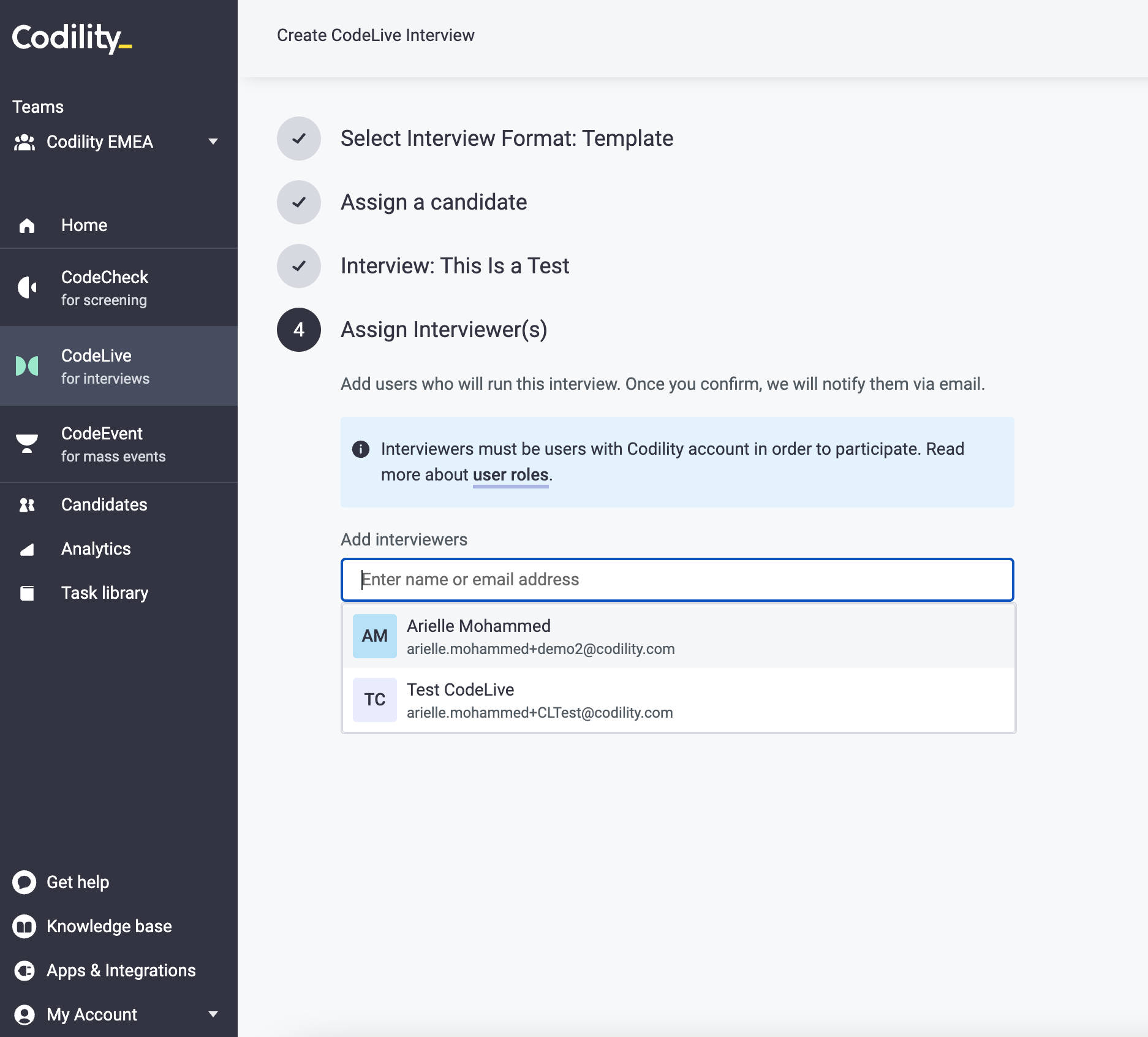Click the My Account avatar icon
Viewport: 1148px width, 1037px height.
pos(25,1015)
